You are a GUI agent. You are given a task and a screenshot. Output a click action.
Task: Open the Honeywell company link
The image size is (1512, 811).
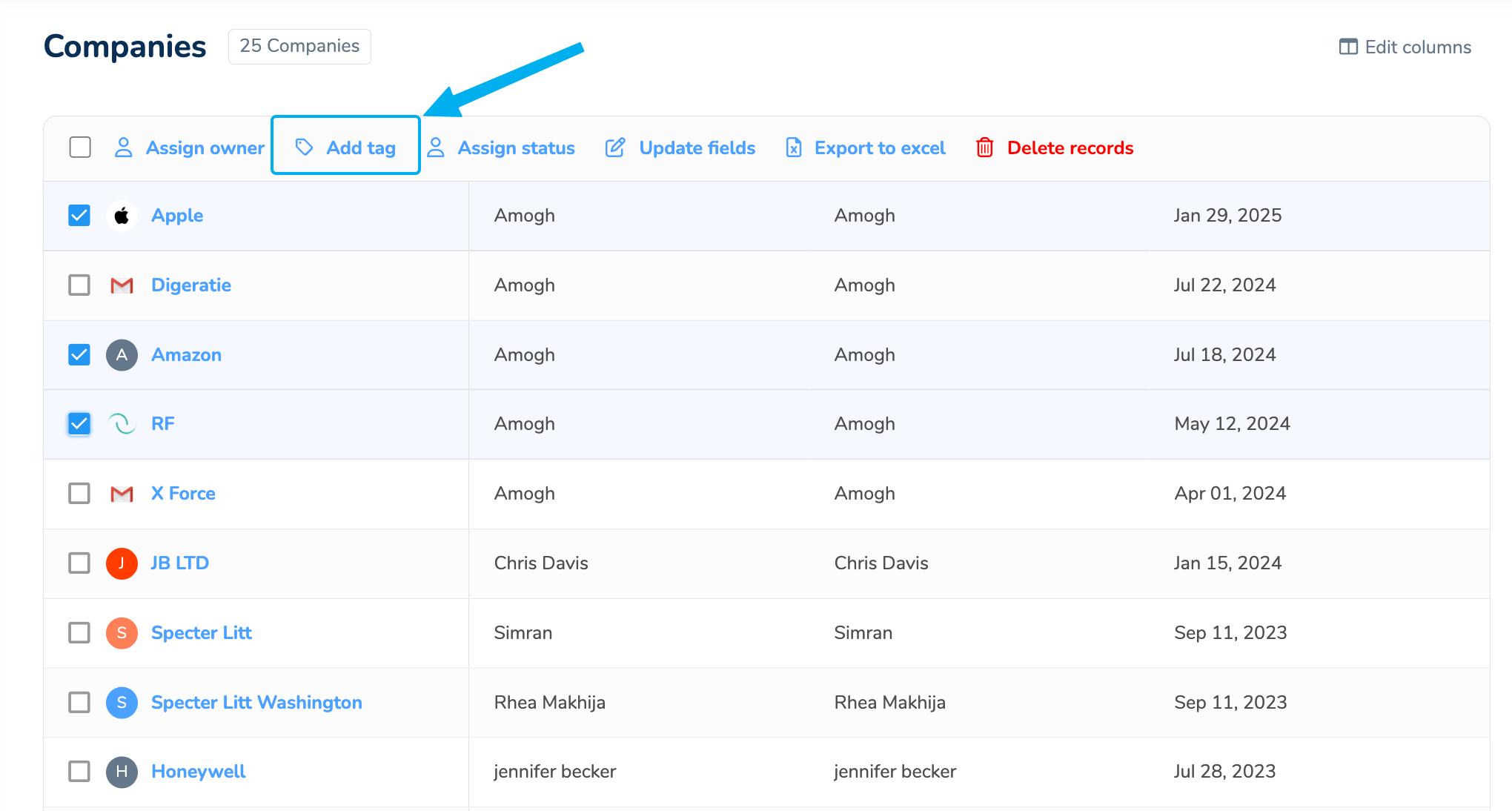(198, 772)
